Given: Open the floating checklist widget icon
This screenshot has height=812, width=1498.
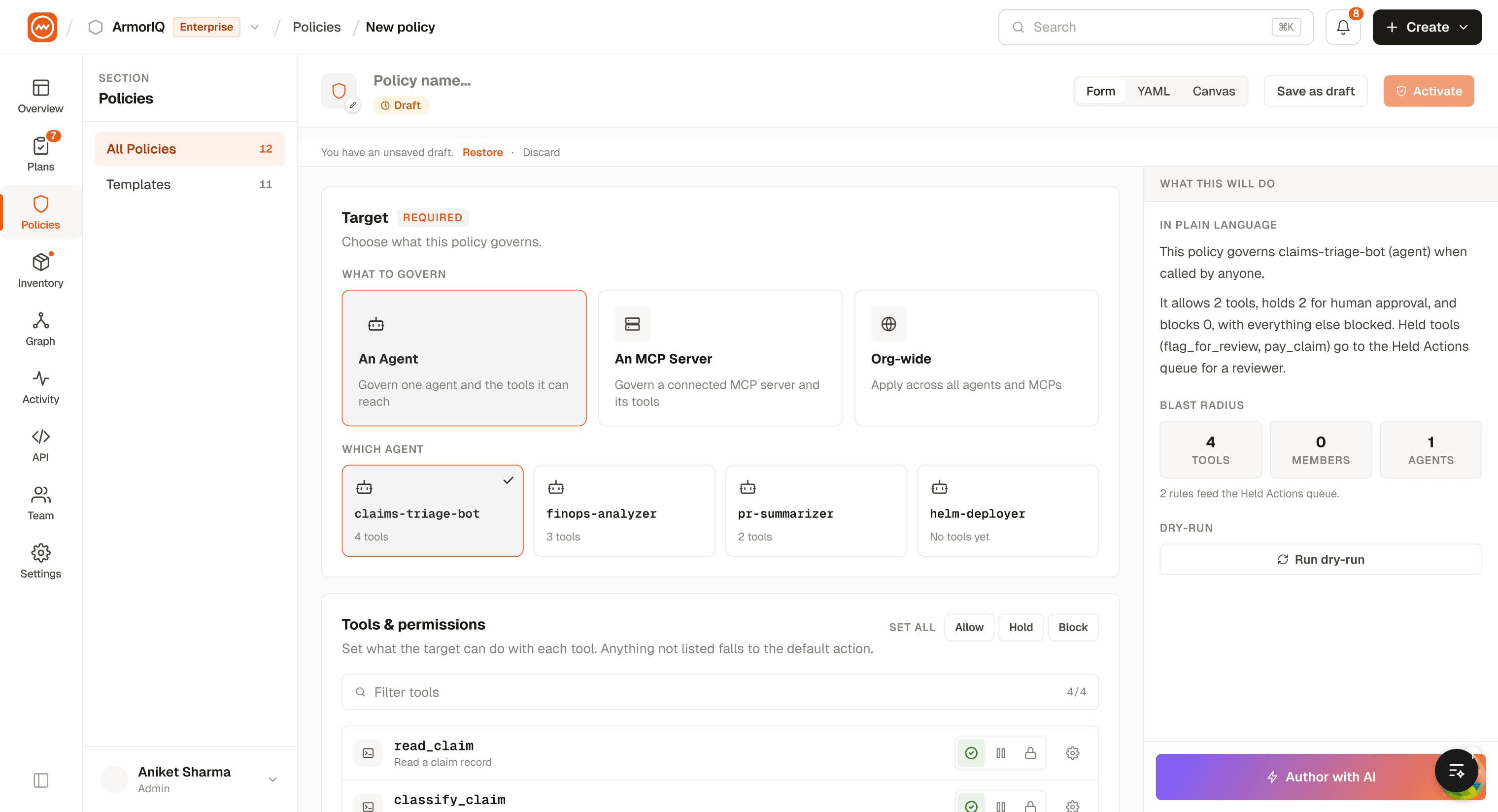Looking at the screenshot, I should pos(1456,770).
